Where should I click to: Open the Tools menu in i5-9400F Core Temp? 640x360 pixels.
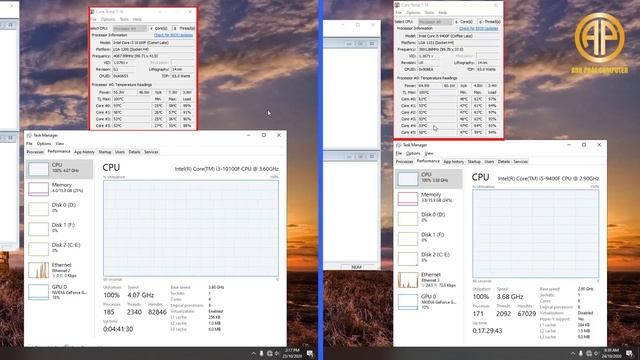coord(429,13)
